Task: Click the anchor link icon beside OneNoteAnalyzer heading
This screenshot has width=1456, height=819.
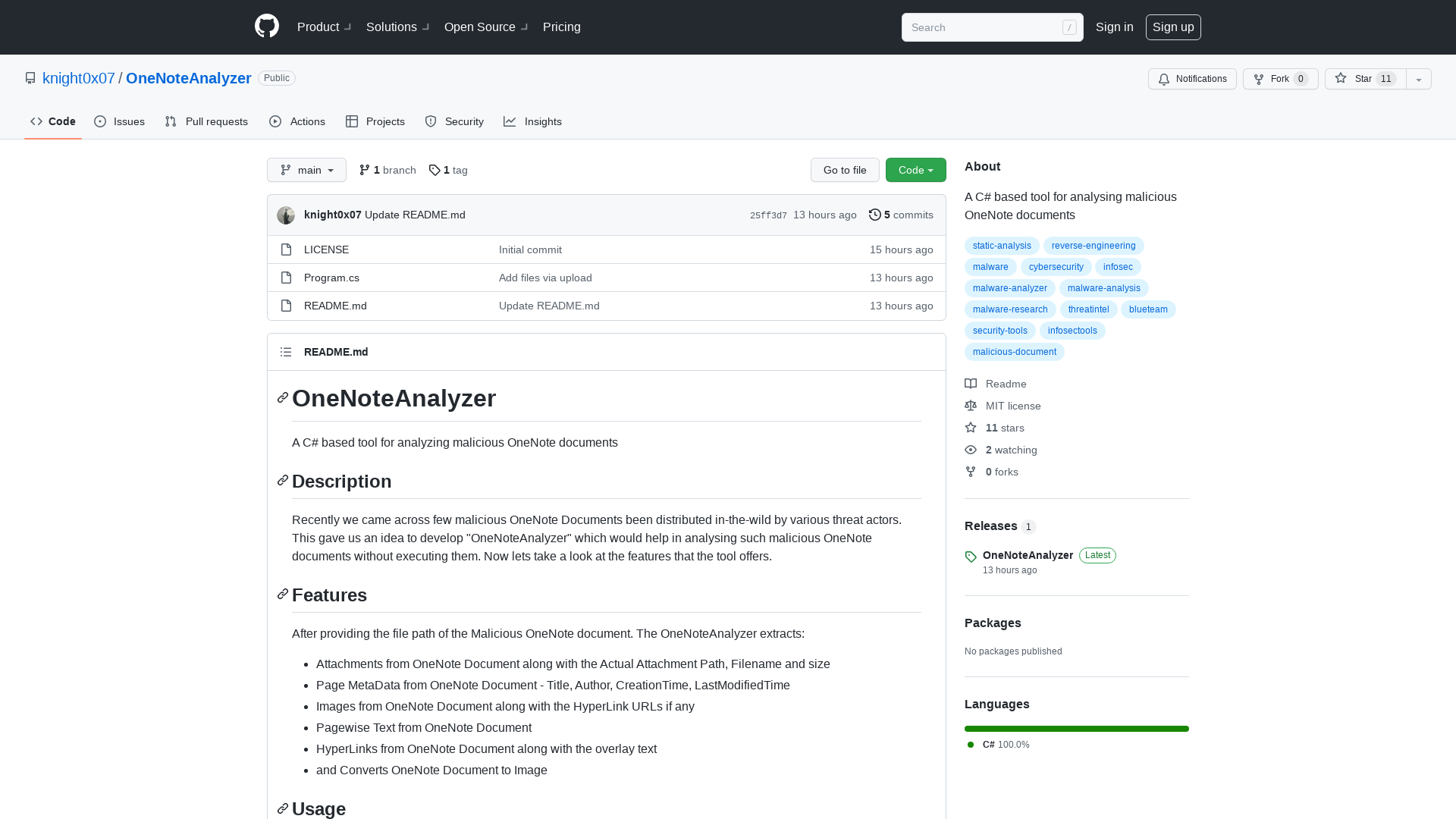Action: 283,398
